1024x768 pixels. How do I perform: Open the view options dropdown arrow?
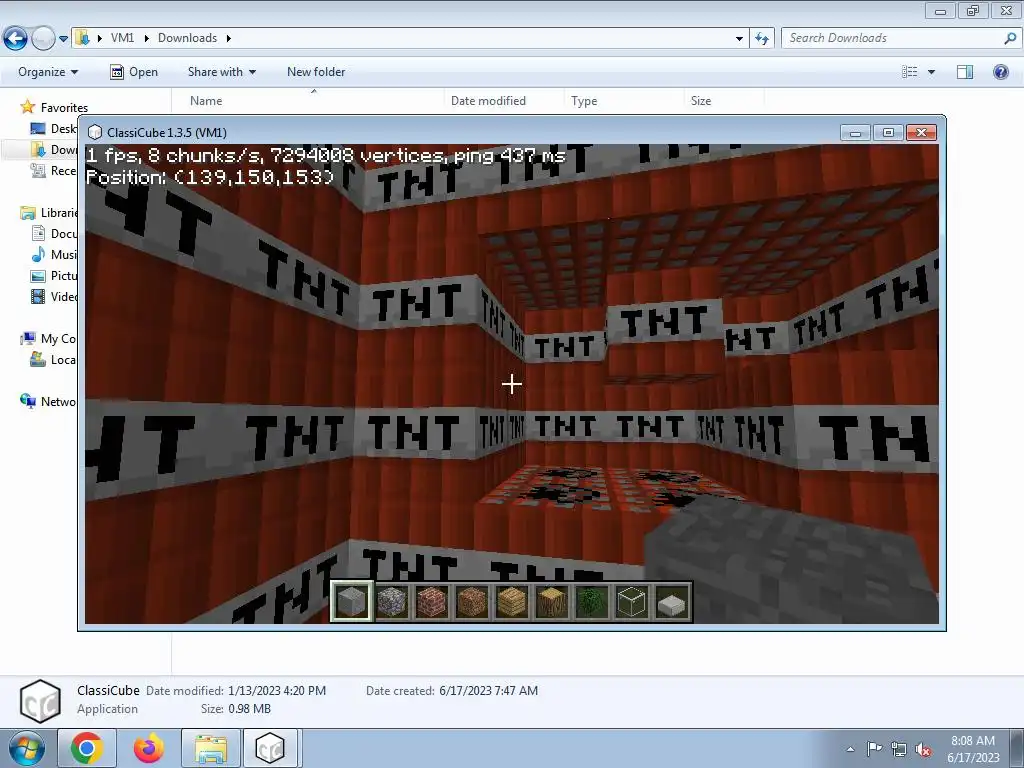coord(931,72)
